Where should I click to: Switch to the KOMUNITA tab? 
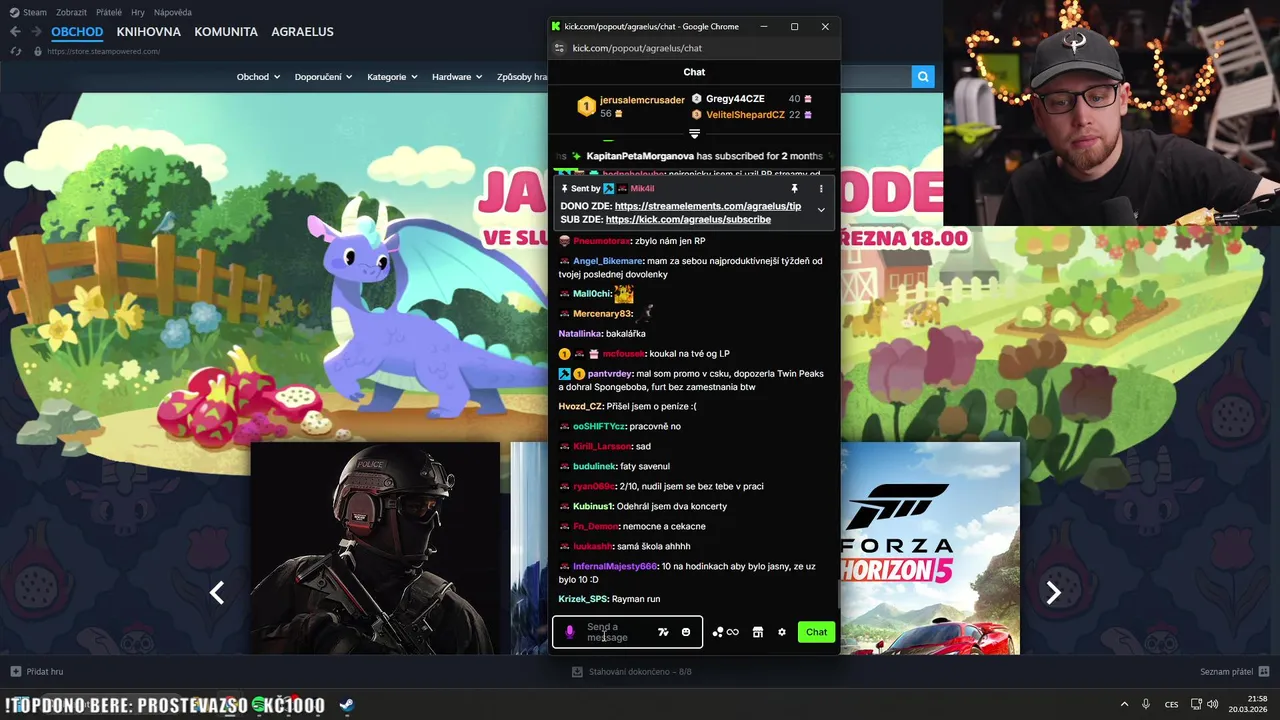[226, 32]
